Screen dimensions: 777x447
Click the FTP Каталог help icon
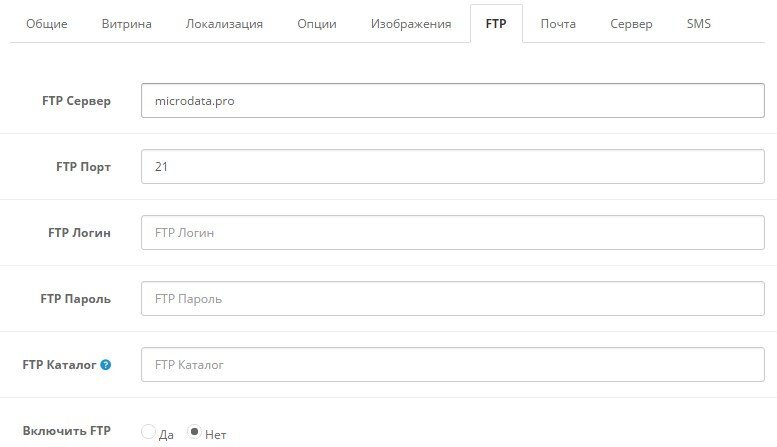point(106,365)
